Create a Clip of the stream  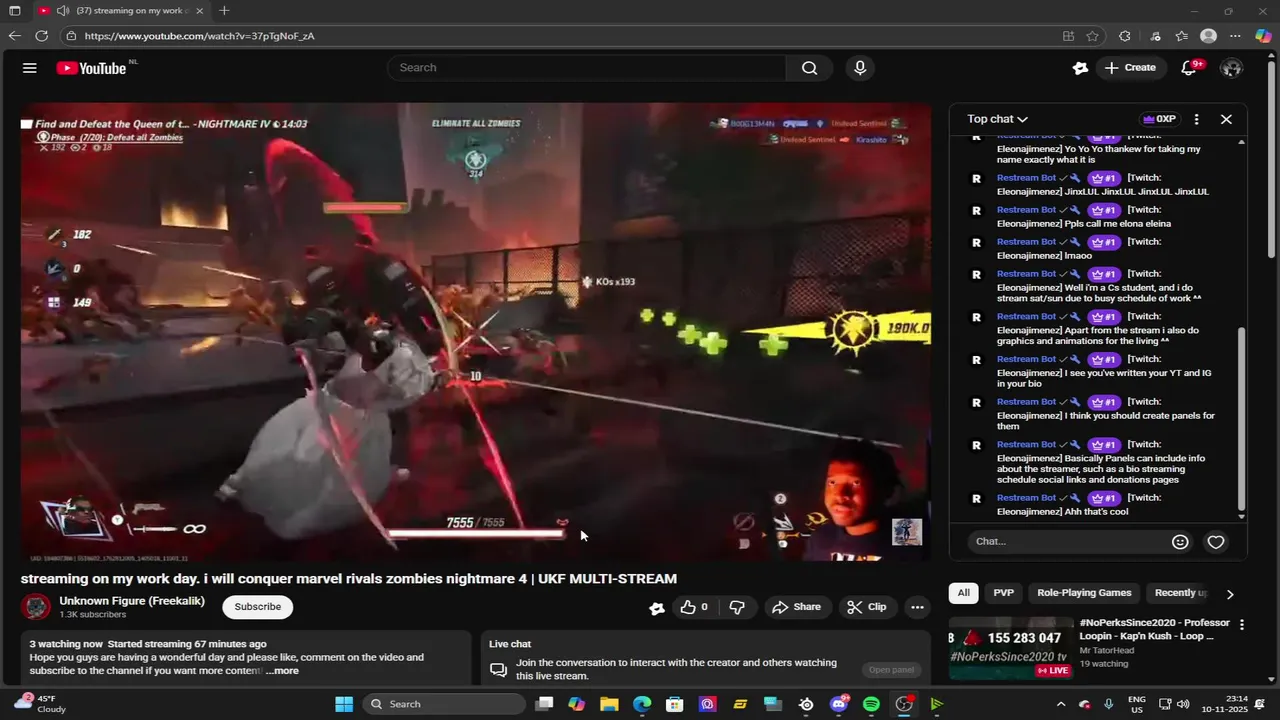tap(866, 607)
